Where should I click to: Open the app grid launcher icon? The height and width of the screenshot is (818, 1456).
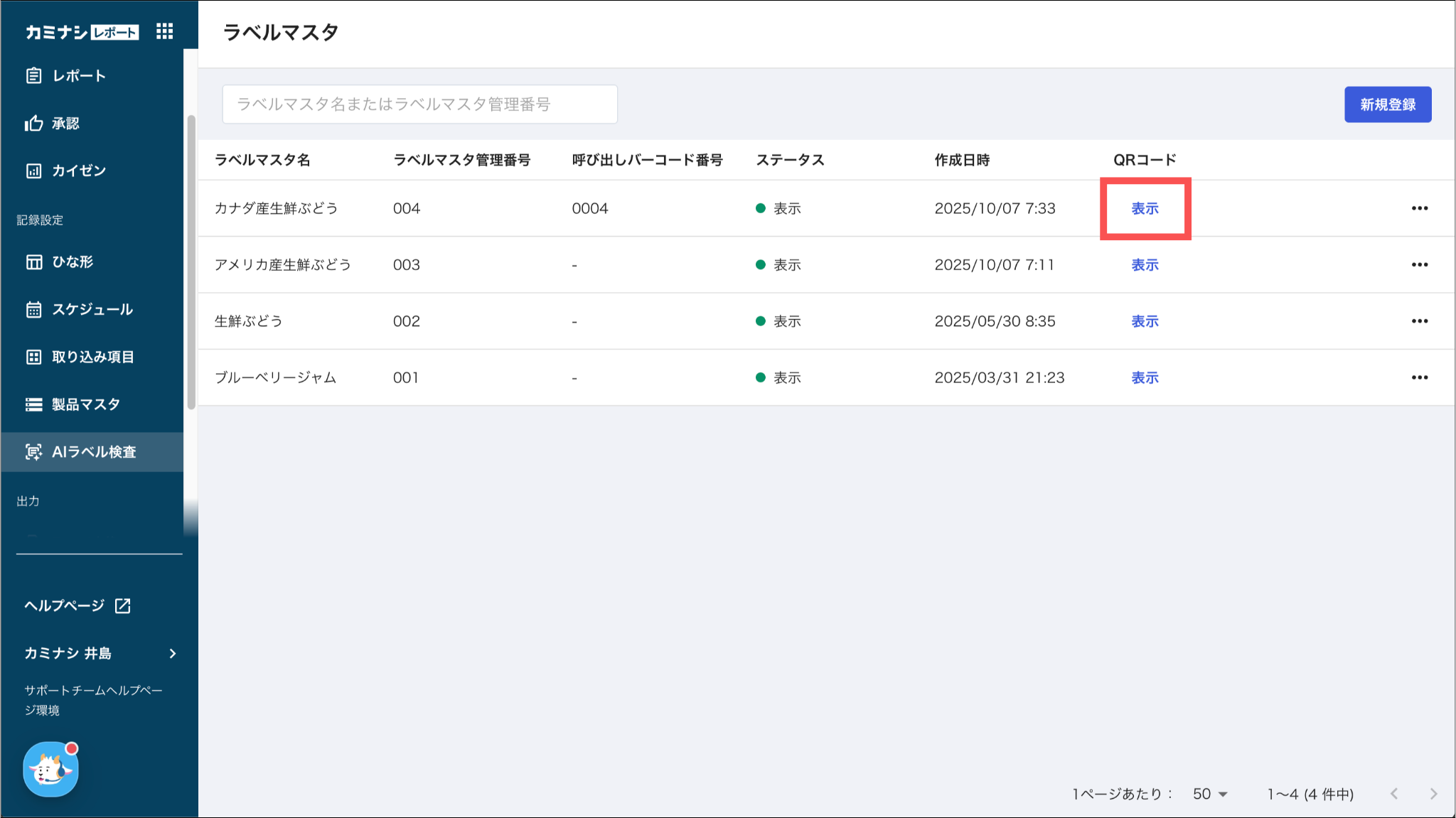[164, 31]
